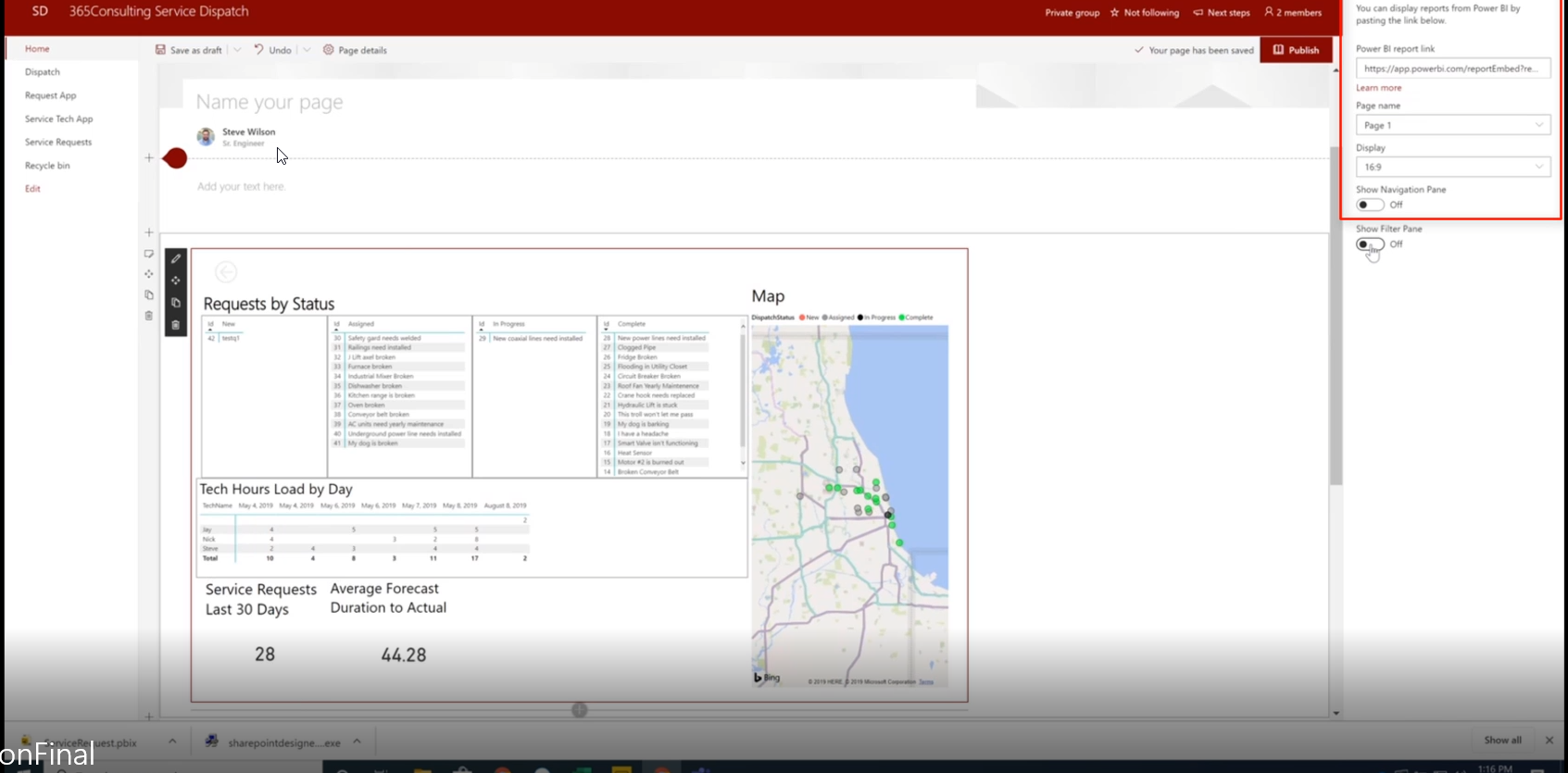1568x773 pixels.
Task: Click the Assigned column header
Action: tap(361, 324)
